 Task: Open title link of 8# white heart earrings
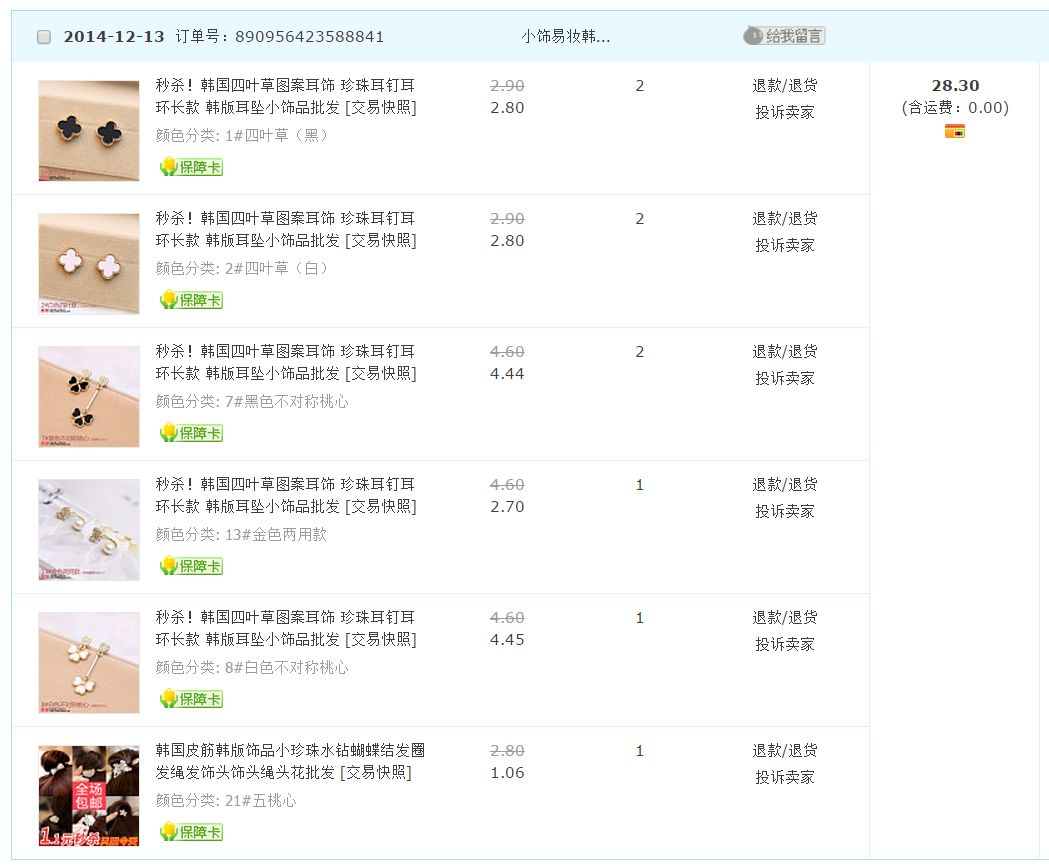(x=285, y=628)
